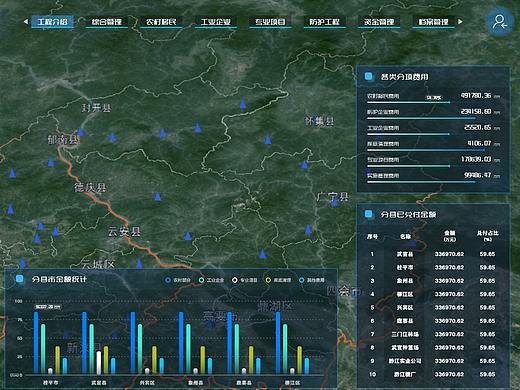Open the 工业企业 tab

216,22
